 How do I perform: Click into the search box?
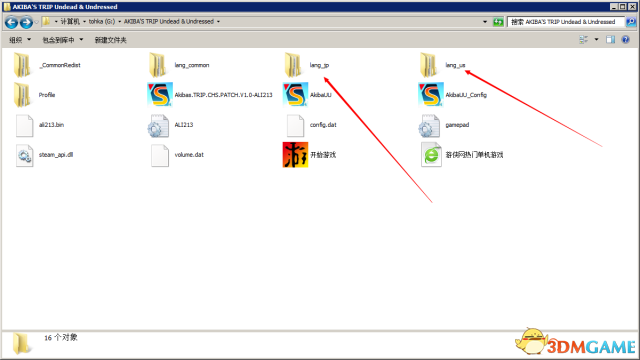566,22
